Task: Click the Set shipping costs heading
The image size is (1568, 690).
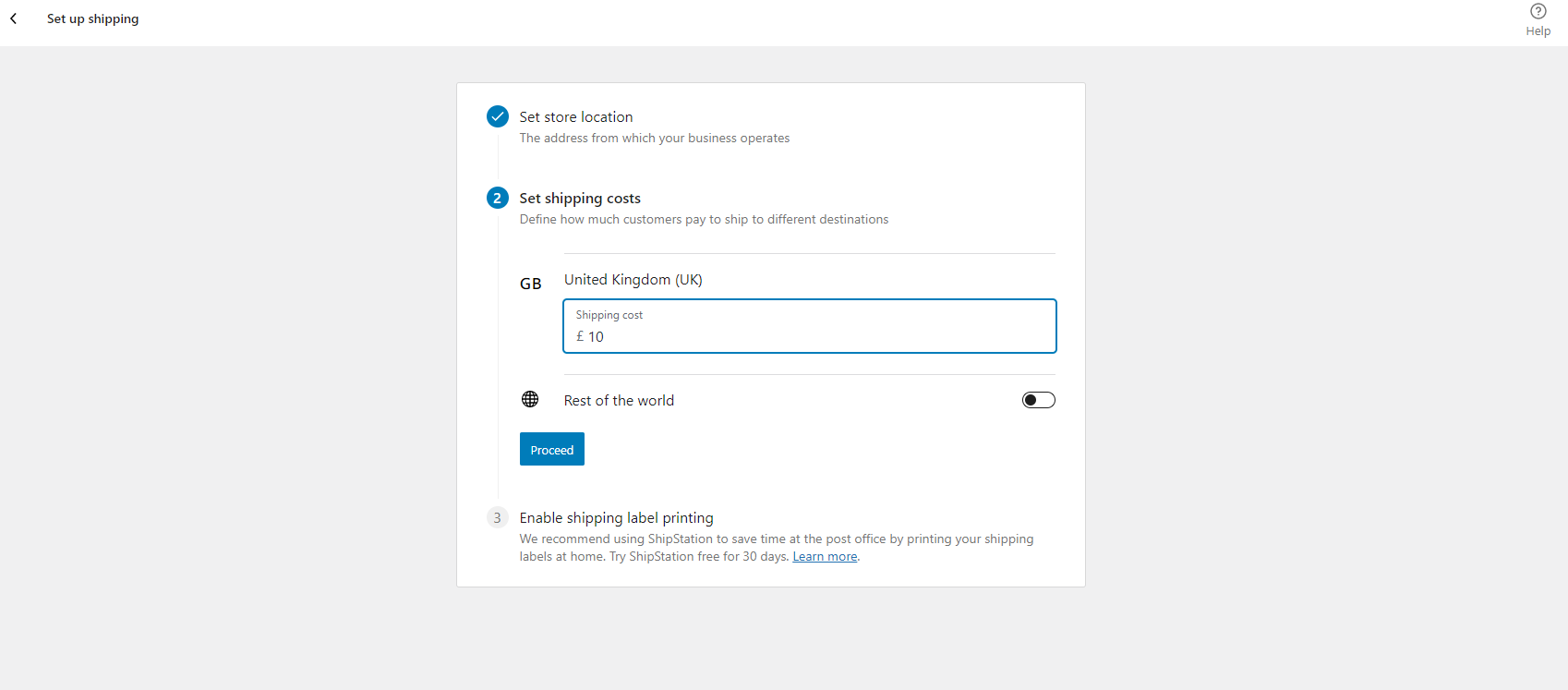Action: pyautogui.click(x=580, y=199)
